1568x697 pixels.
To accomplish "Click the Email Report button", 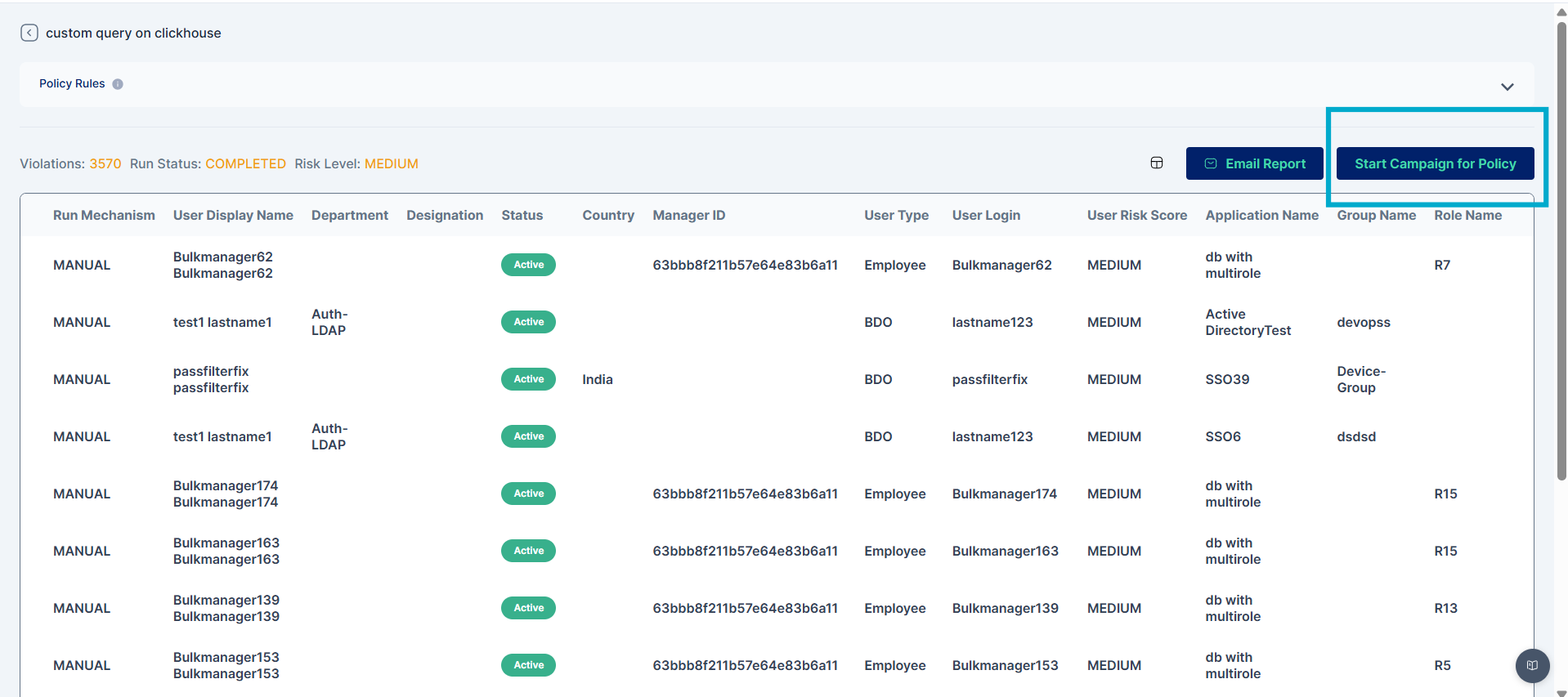I will [1254, 163].
